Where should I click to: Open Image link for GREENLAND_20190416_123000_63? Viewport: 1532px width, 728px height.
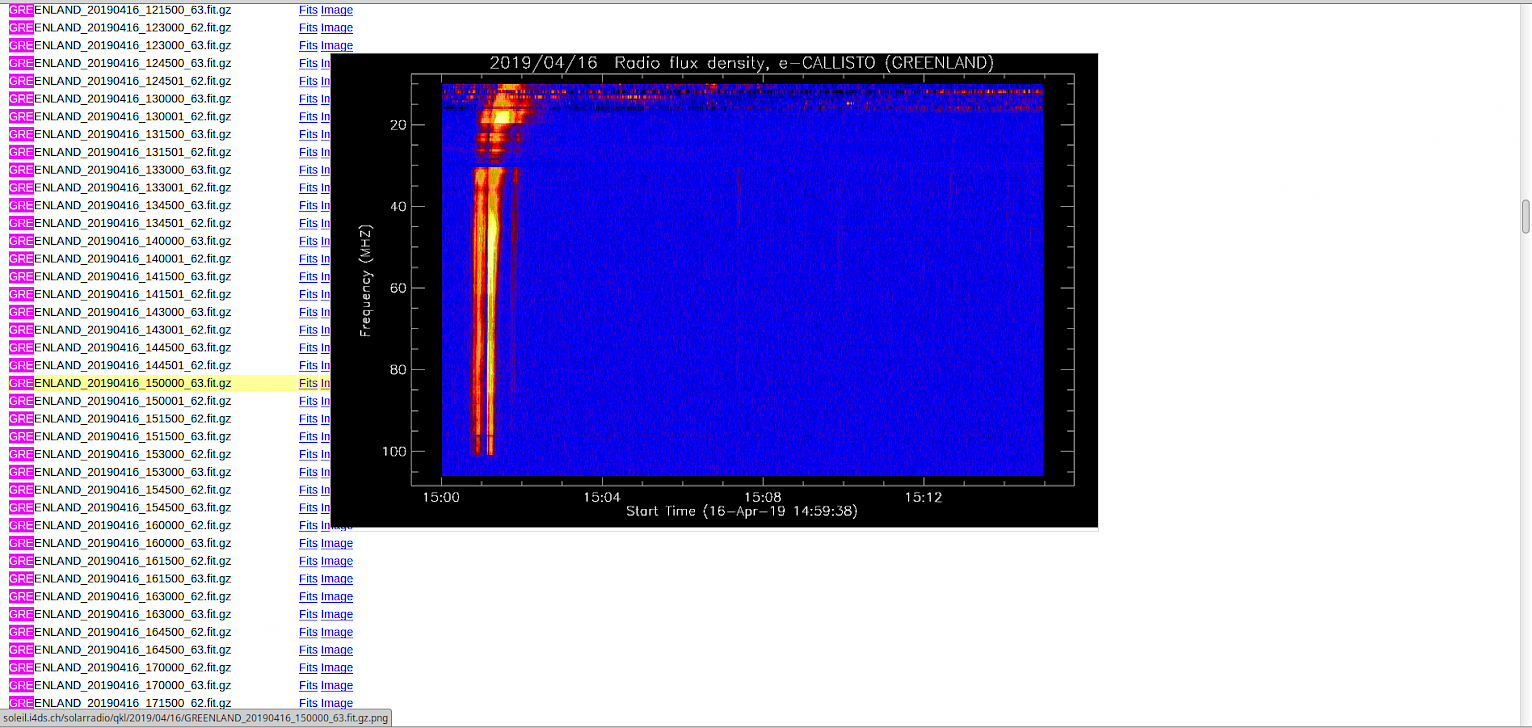336,46
